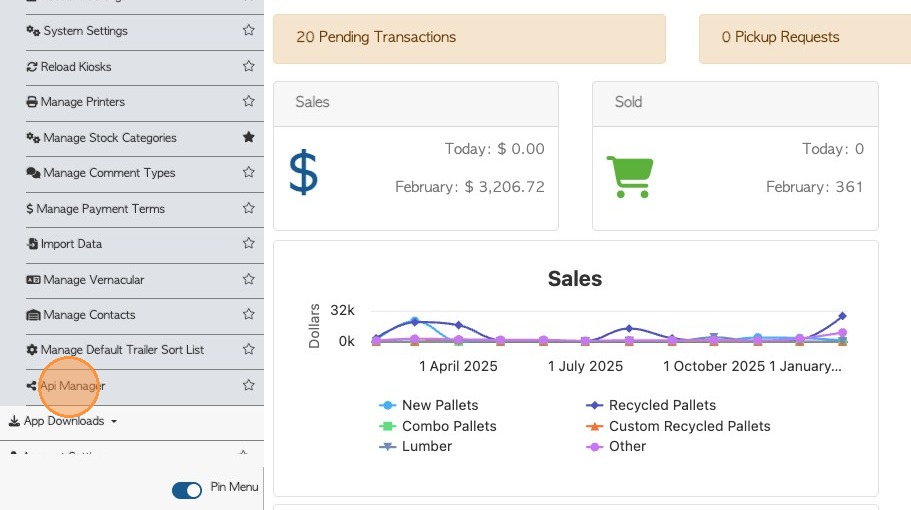Favorite System Settings with its star
Screen dimensions: 911x510
click(x=249, y=31)
